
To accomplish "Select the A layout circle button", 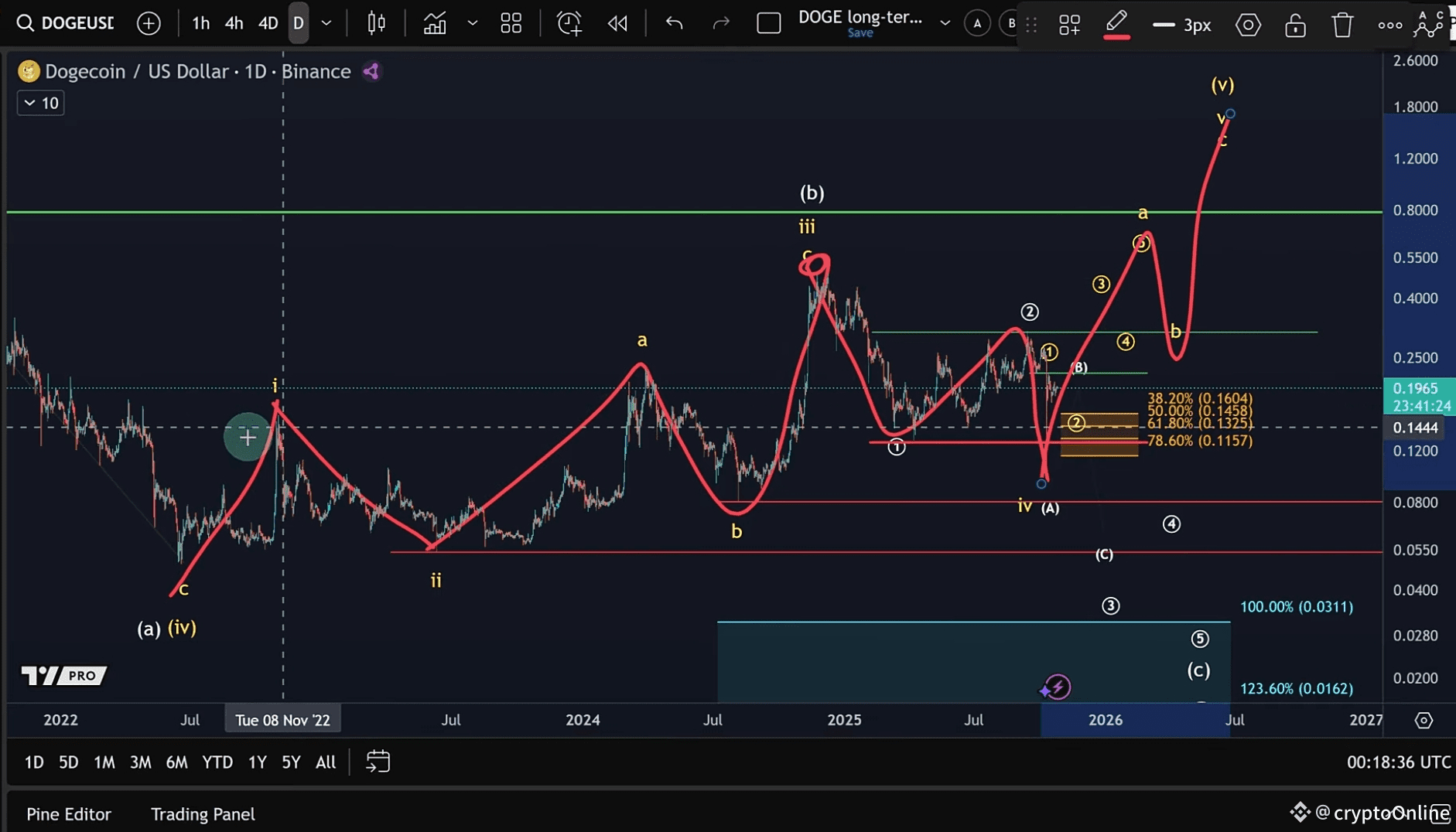I will pyautogui.click(x=977, y=23).
